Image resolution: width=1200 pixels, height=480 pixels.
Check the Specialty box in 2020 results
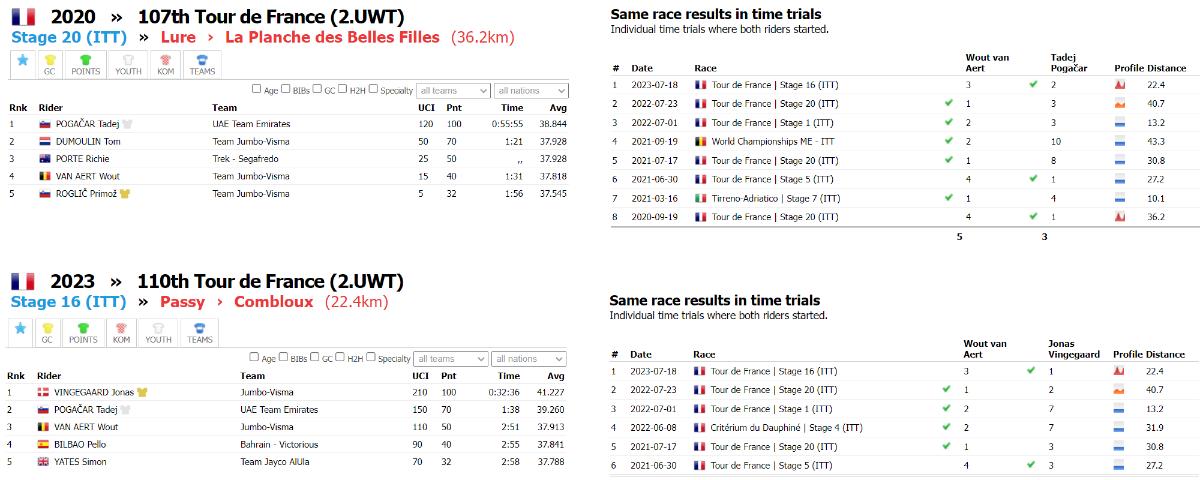tap(373, 90)
